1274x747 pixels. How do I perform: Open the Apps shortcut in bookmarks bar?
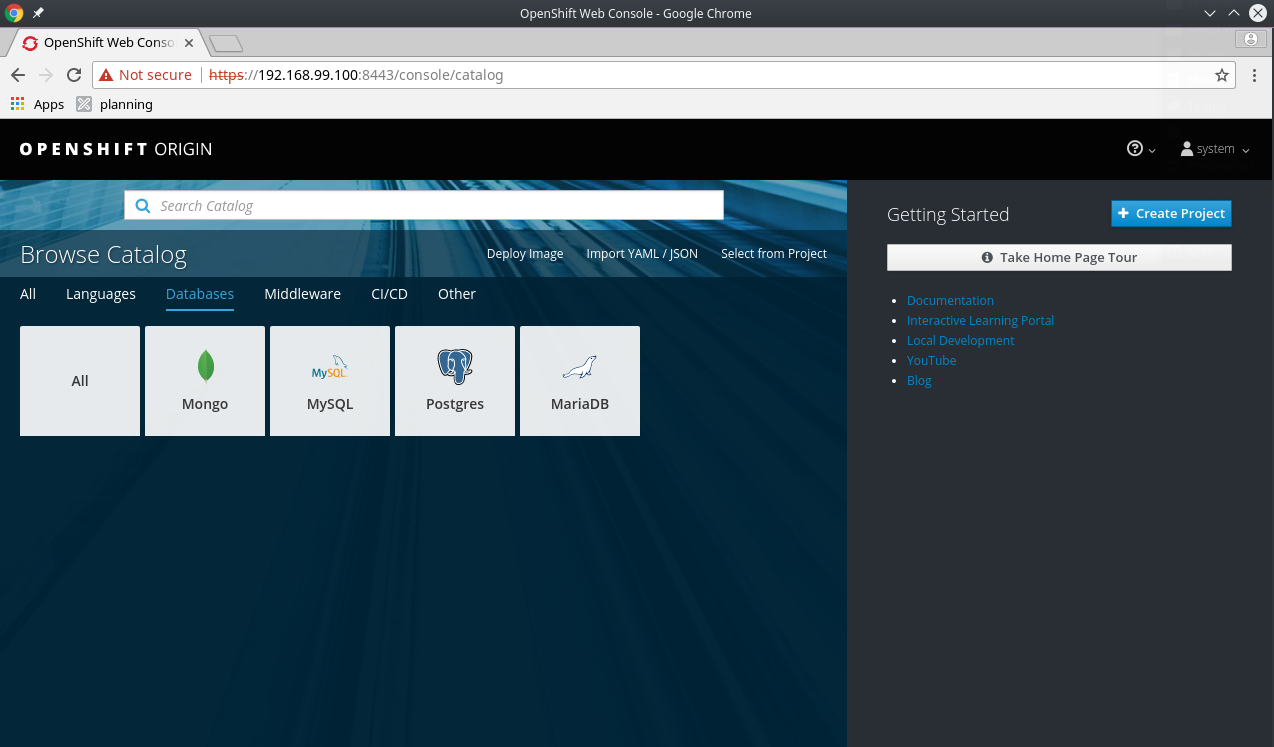tap(37, 104)
